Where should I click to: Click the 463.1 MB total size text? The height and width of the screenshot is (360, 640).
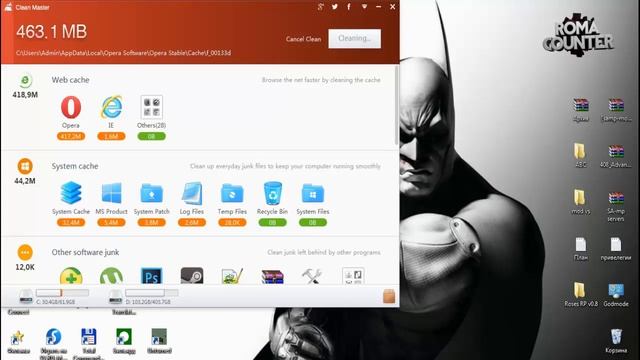click(51, 32)
